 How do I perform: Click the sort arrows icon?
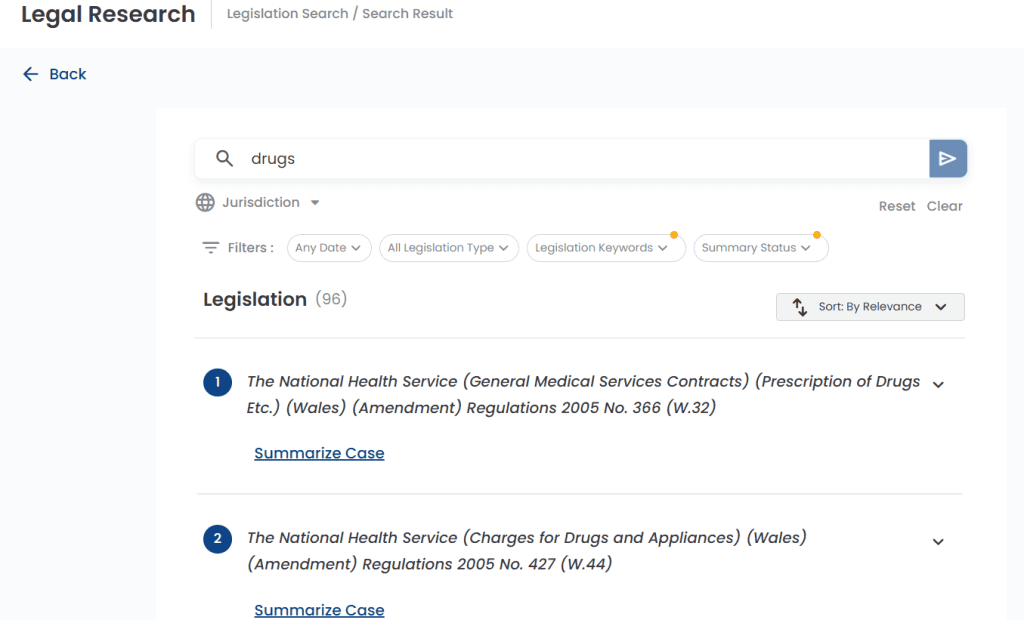tap(799, 307)
